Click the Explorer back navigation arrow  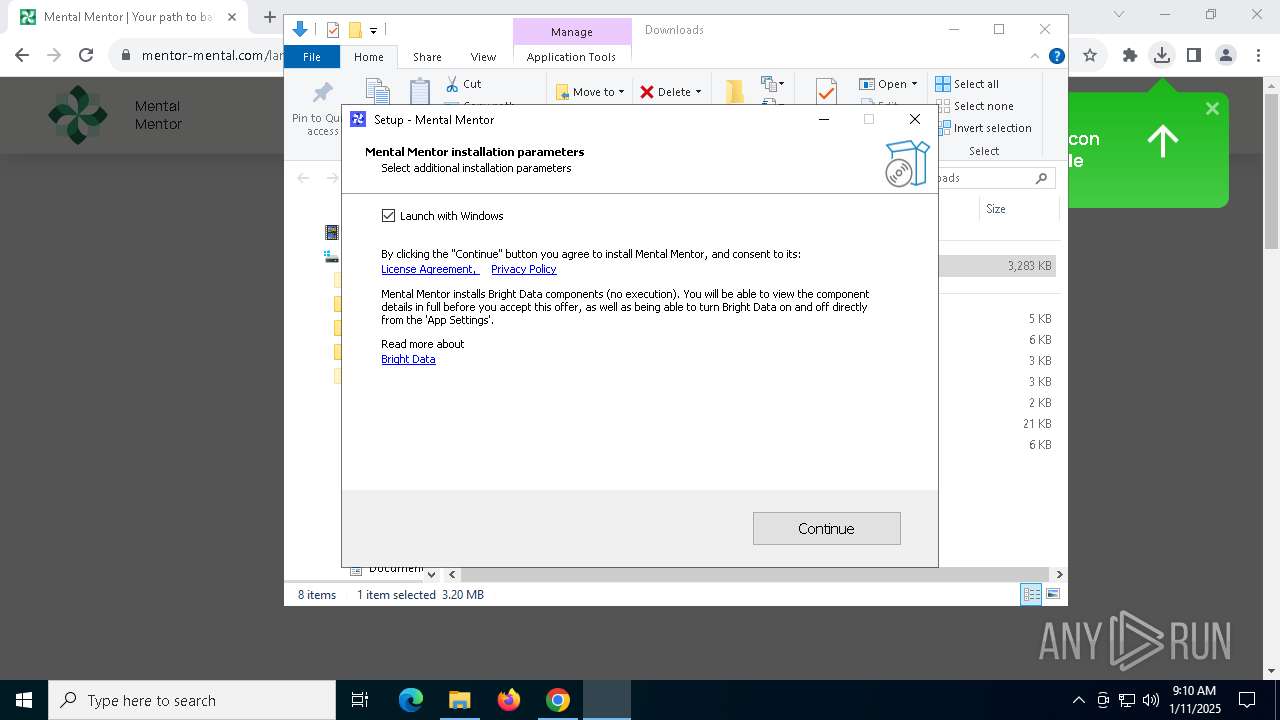pos(303,178)
